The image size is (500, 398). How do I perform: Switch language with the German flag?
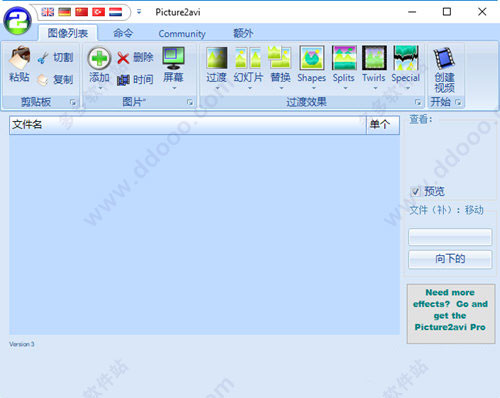pos(64,12)
